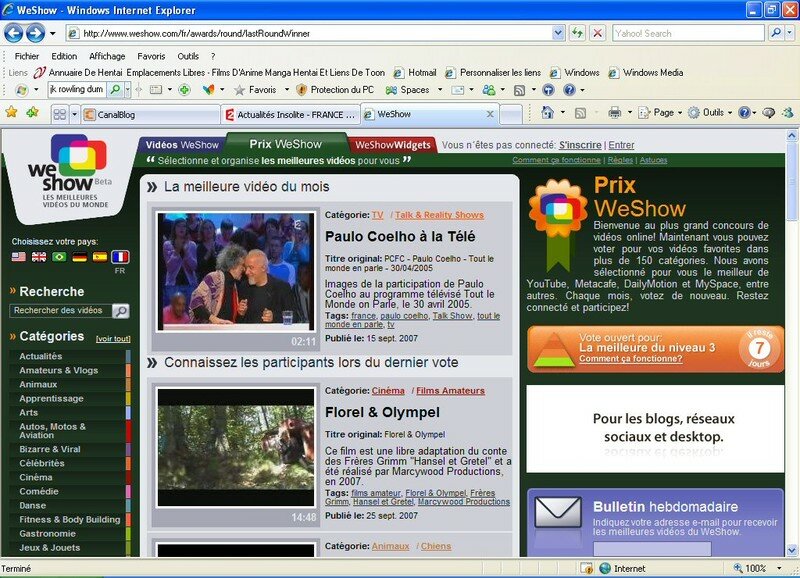The width and height of the screenshot is (800, 578).
Task: Click the Feeds icon in the command bar
Action: (580, 113)
